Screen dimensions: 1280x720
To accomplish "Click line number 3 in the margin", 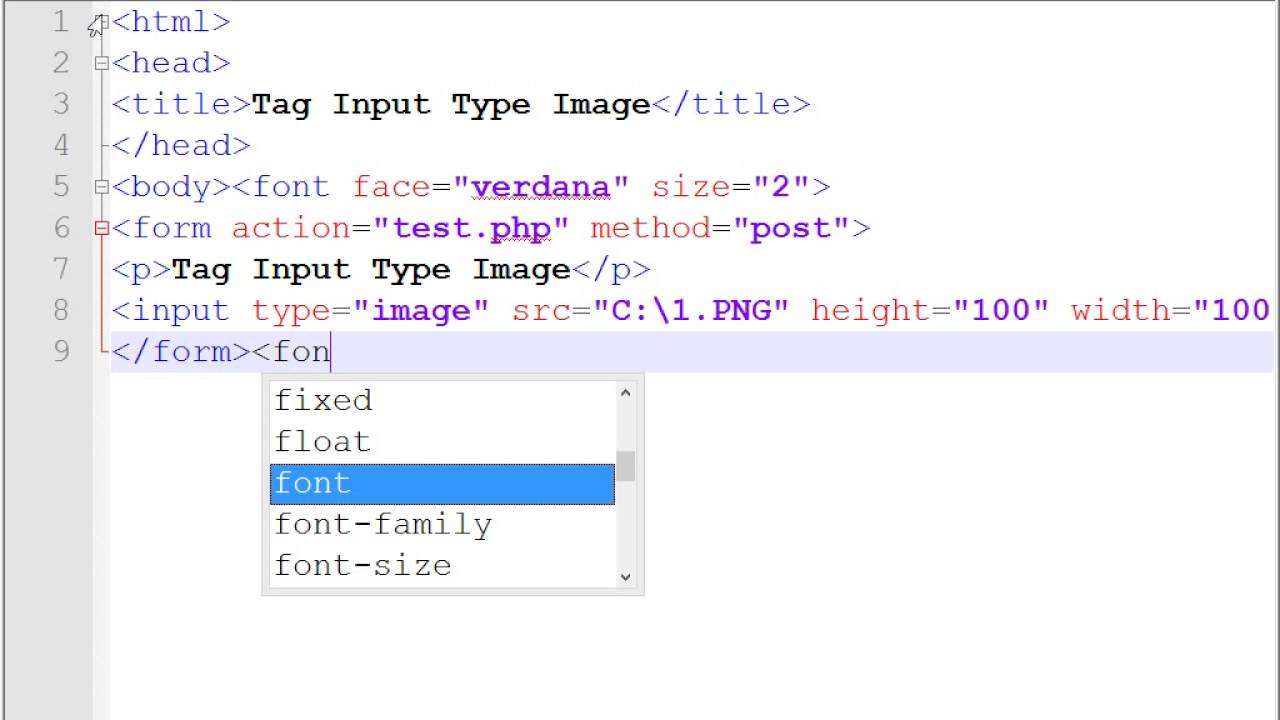I will [62, 104].
